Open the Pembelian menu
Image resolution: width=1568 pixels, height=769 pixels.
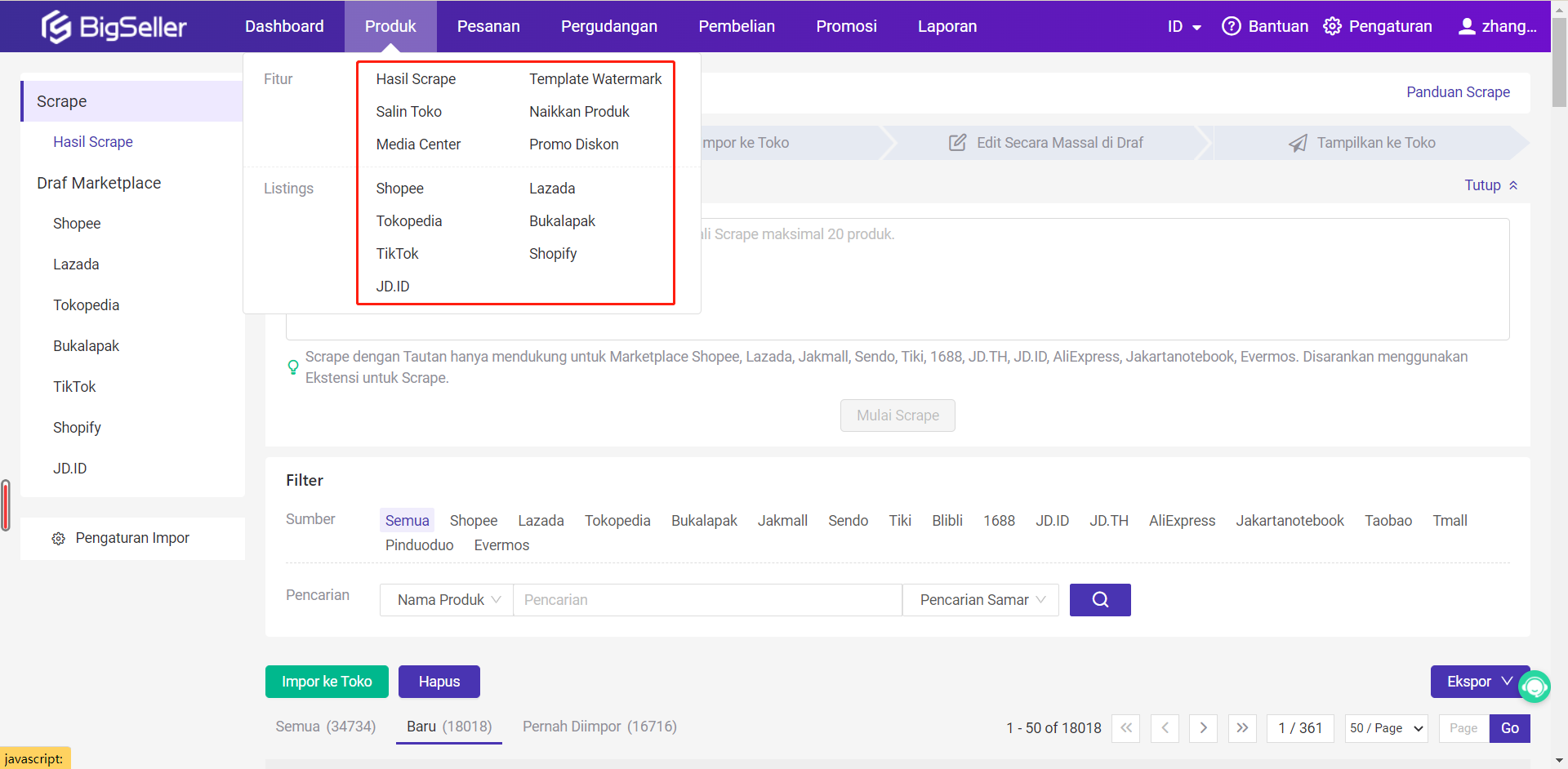point(737,26)
